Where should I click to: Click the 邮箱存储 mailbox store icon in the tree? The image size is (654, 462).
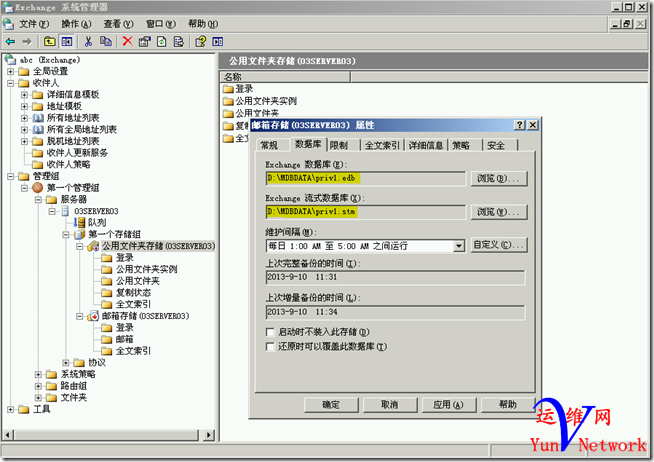[93, 316]
